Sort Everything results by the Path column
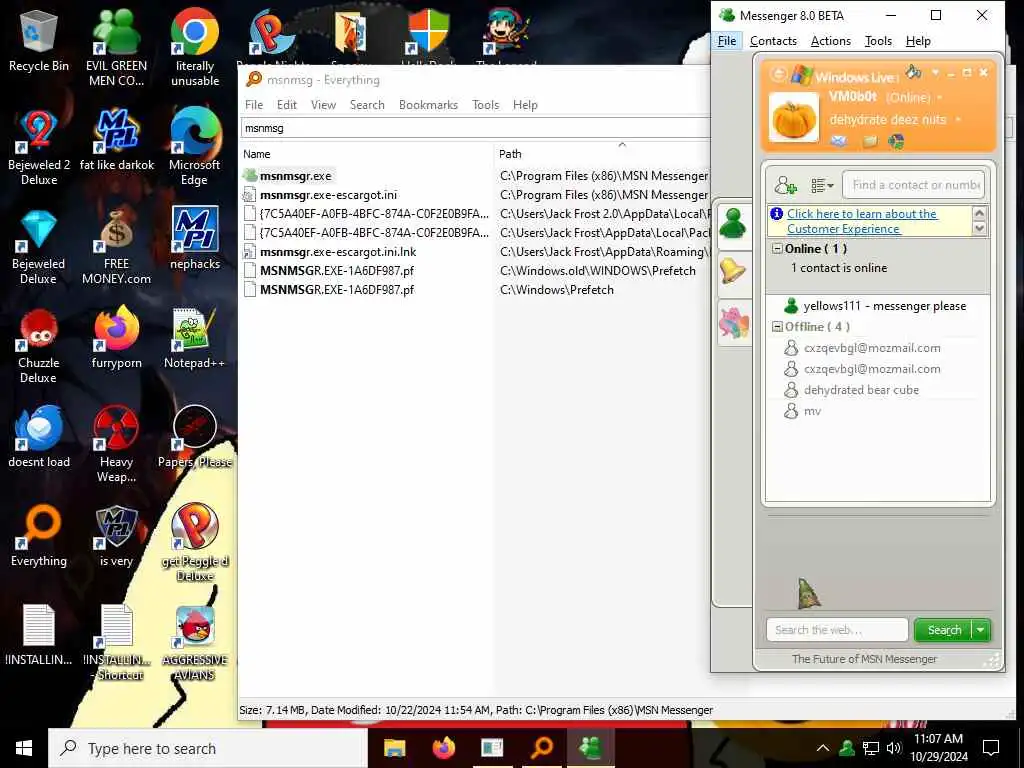The image size is (1024, 768). tap(602, 154)
